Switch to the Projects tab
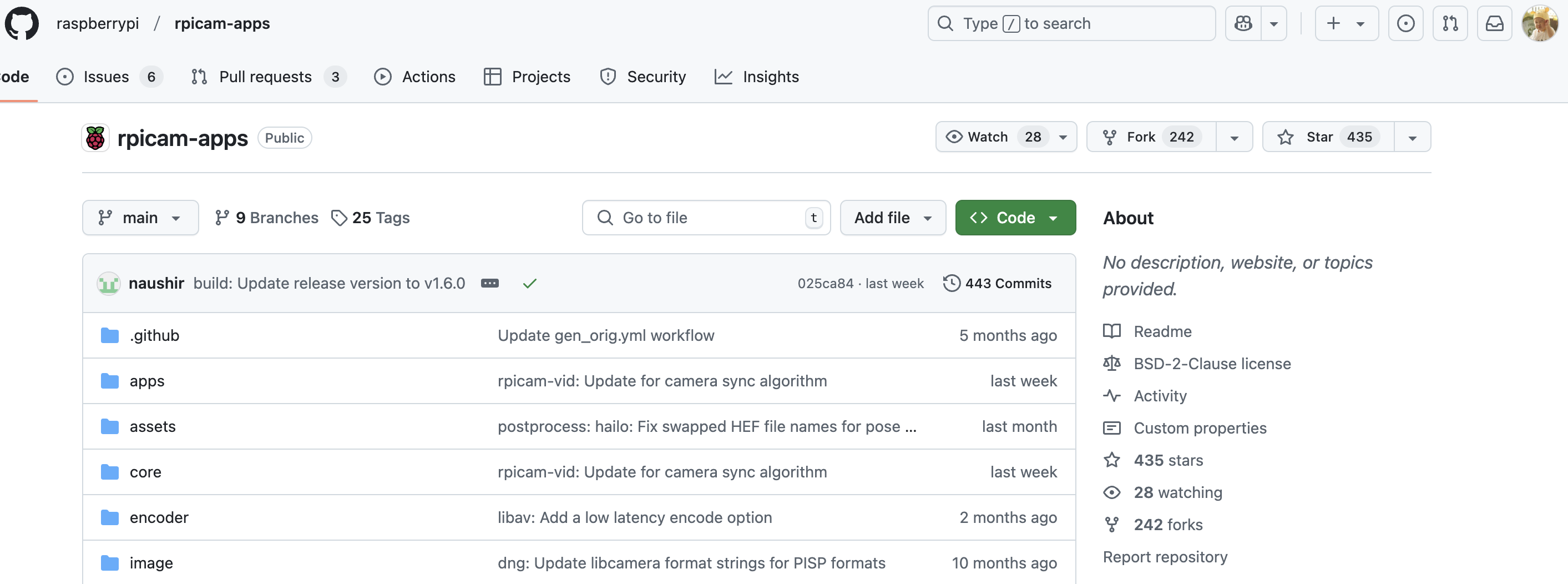 pos(527,77)
